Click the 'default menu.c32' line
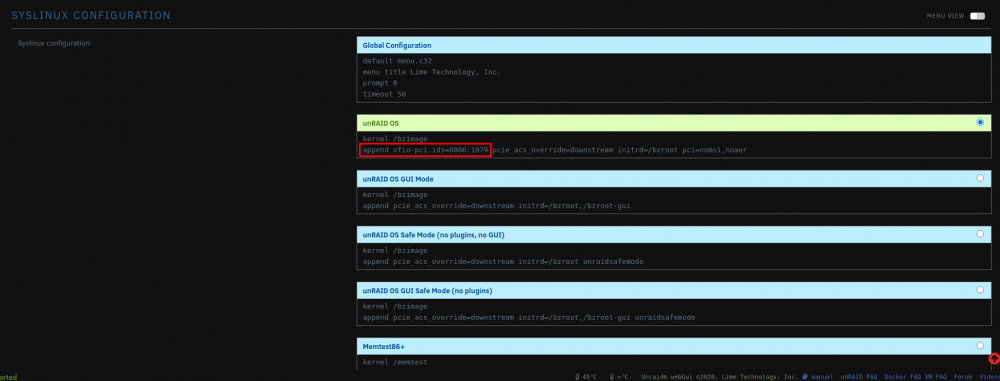The height and width of the screenshot is (381, 1000). coord(397,61)
